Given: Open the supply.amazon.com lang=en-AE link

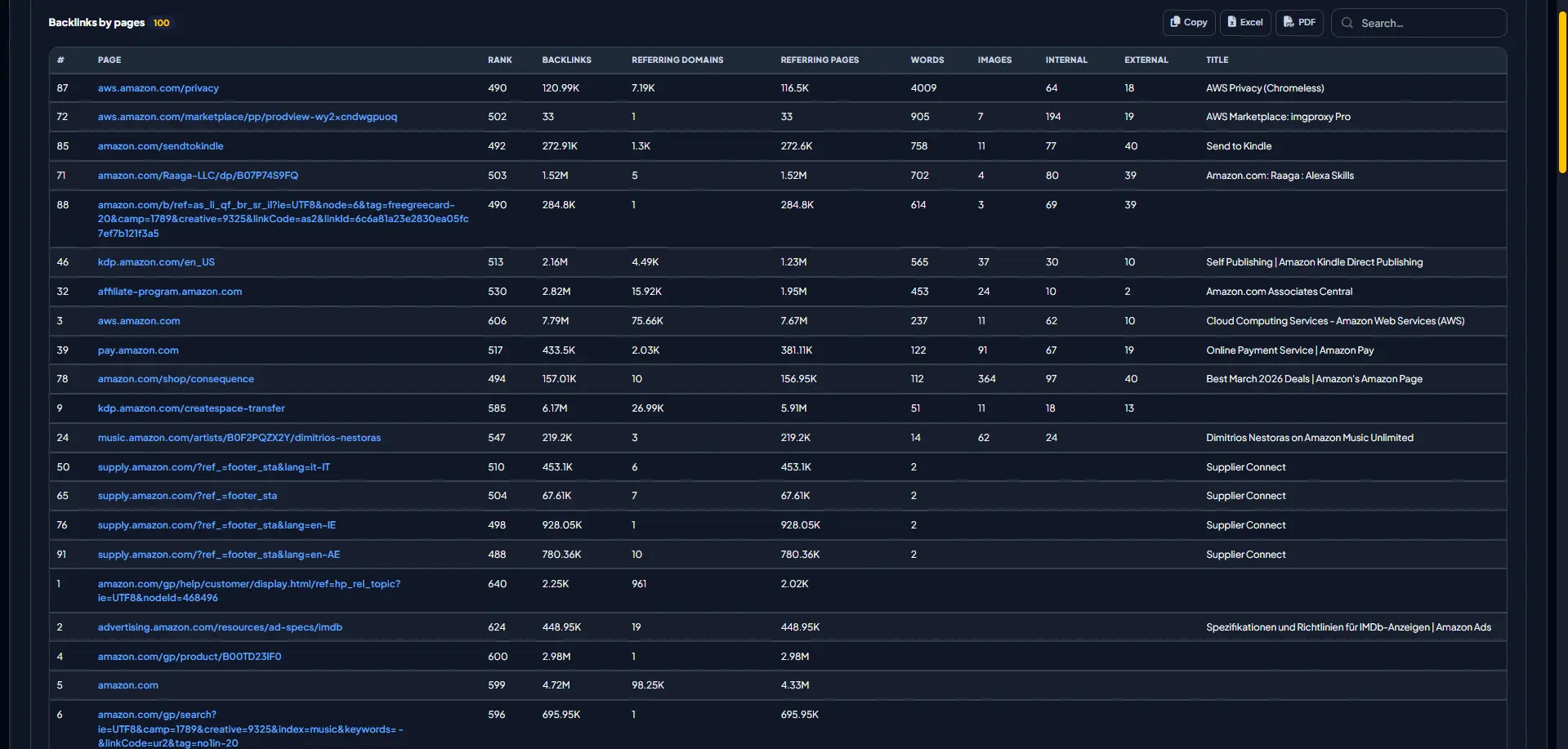Looking at the screenshot, I should 219,555.
